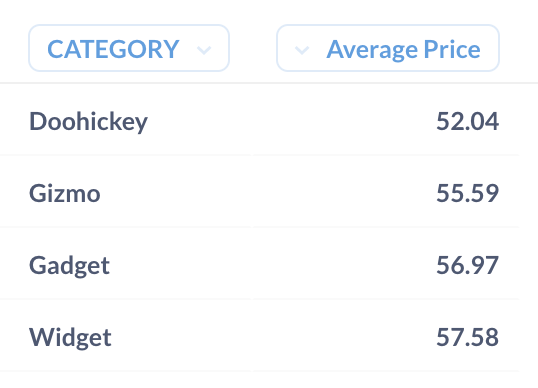Click empty space in Widget's price cell
Image resolution: width=538 pixels, height=388 pixels.
tap(343, 337)
